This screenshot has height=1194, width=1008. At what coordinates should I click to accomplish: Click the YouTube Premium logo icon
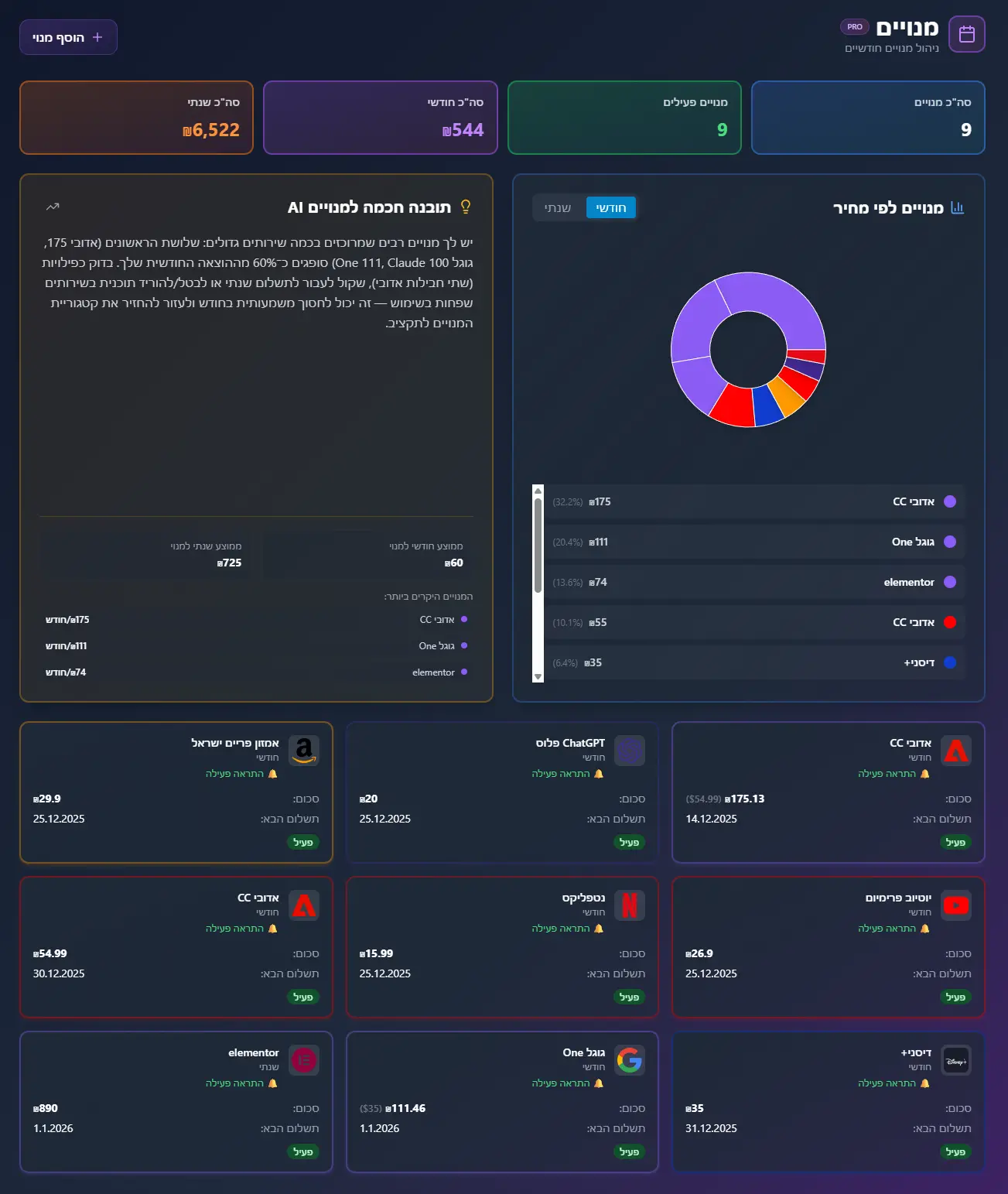click(x=955, y=905)
